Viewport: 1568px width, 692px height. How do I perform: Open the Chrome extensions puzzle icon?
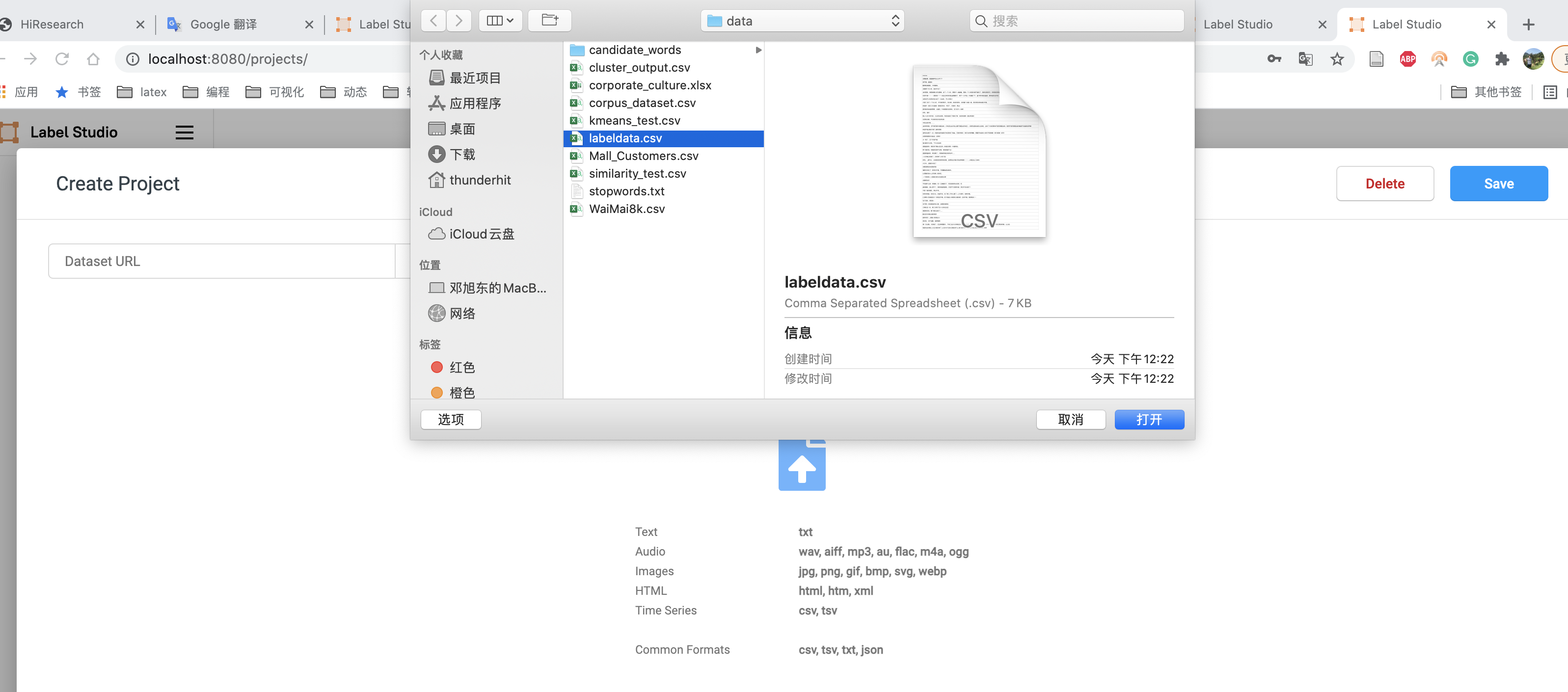point(1502,59)
